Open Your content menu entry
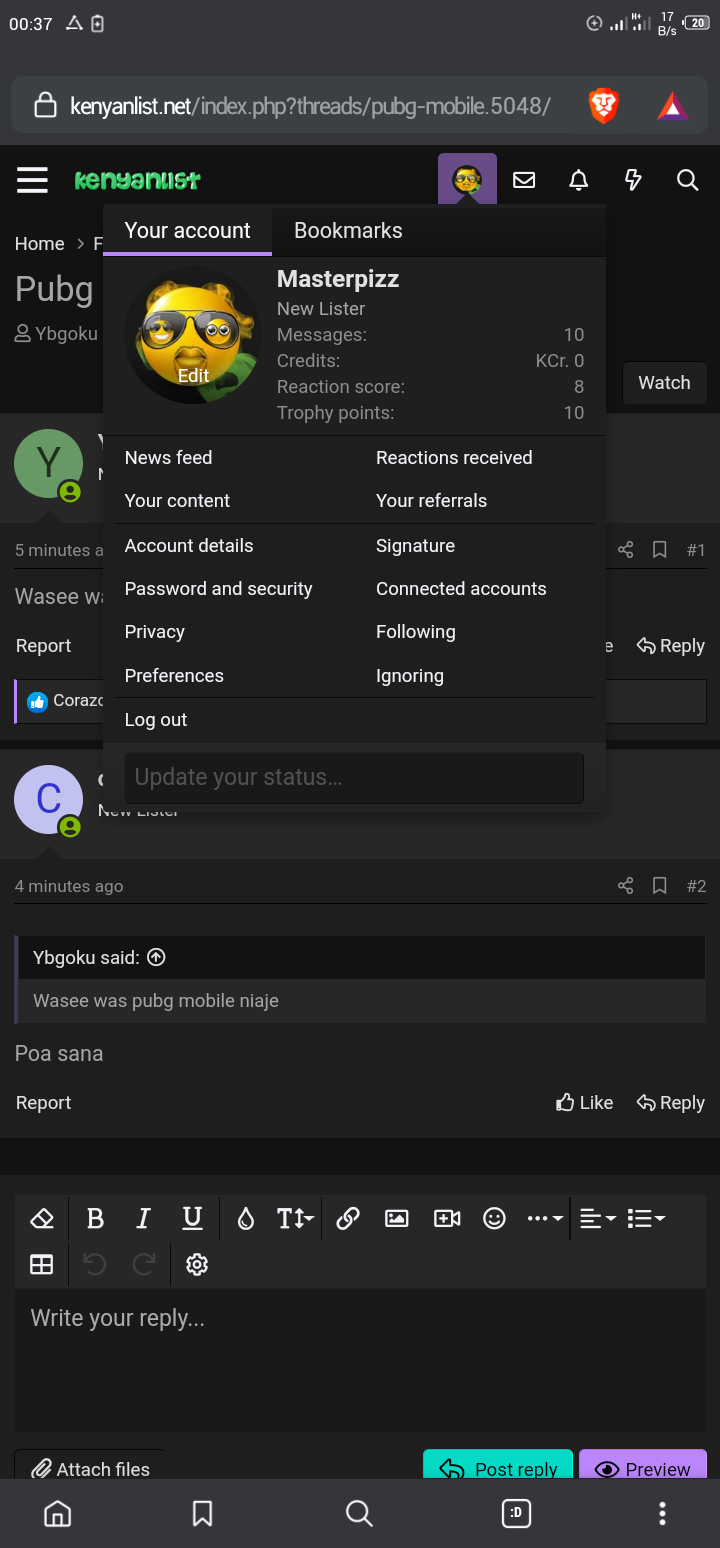Screen dimensions: 720x1548 pyautogui.click(x=177, y=500)
